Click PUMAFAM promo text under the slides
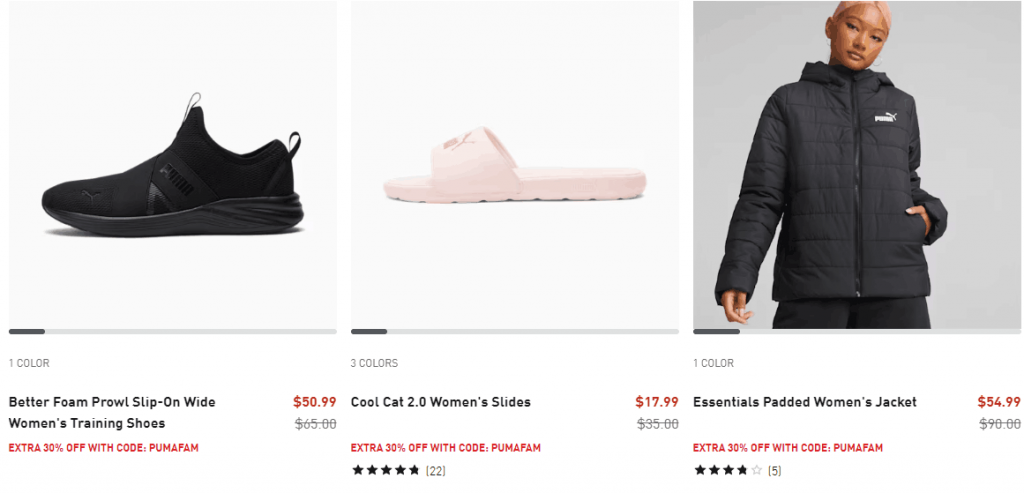1024x493 pixels. [x=445, y=448]
